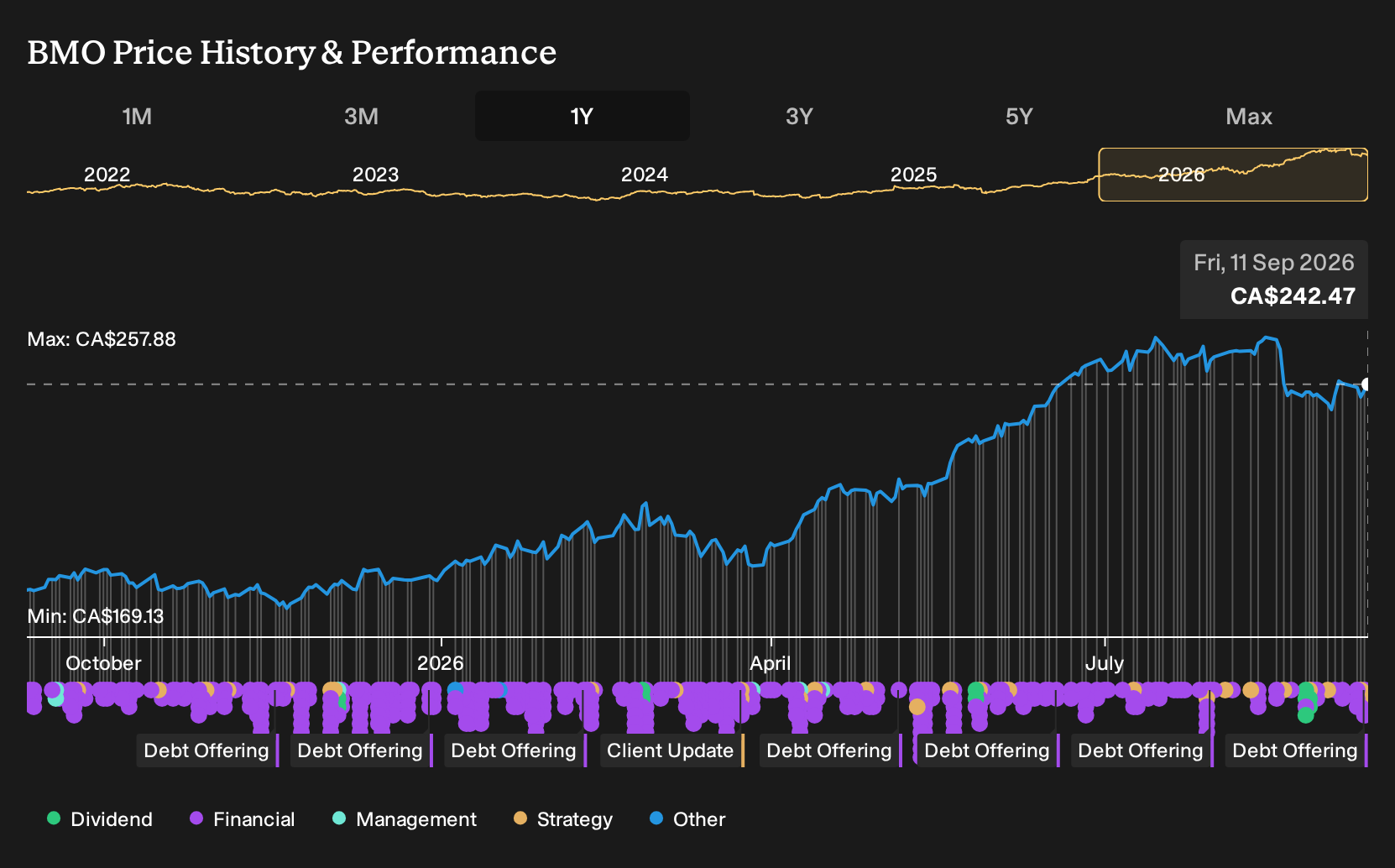The image size is (1395, 868).
Task: Toggle Other events in the legend
Action: tap(687, 819)
